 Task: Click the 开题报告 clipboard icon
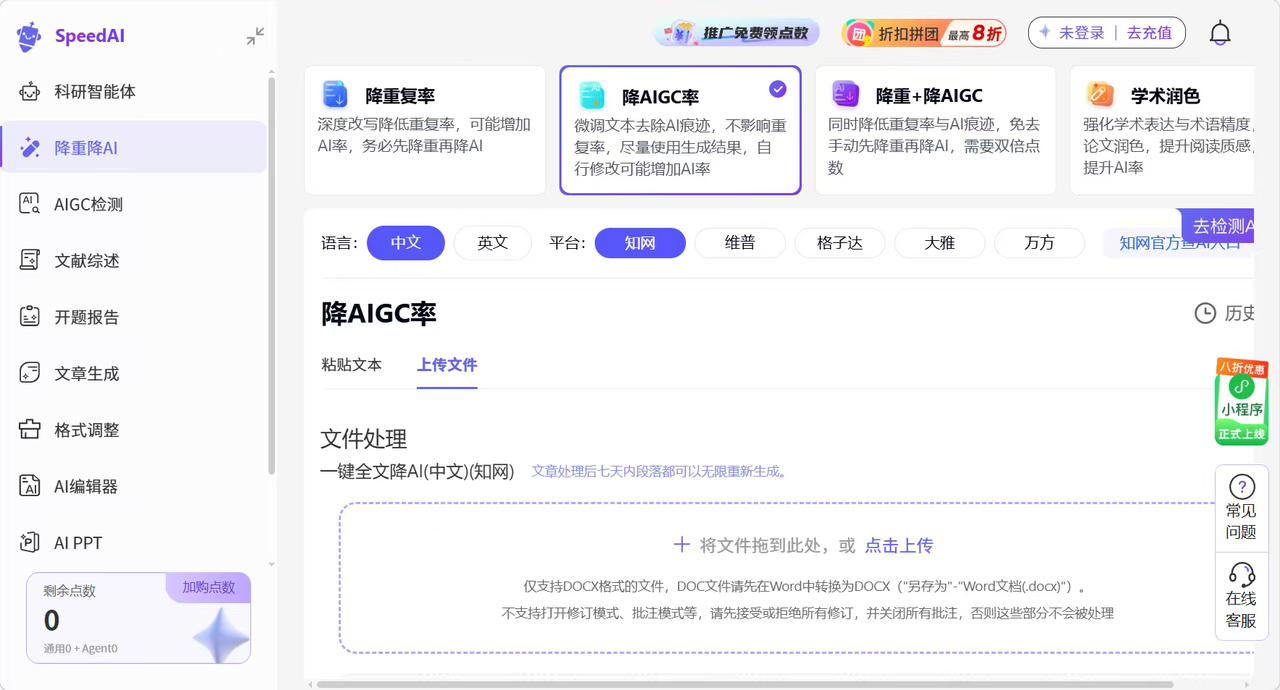click(30, 317)
